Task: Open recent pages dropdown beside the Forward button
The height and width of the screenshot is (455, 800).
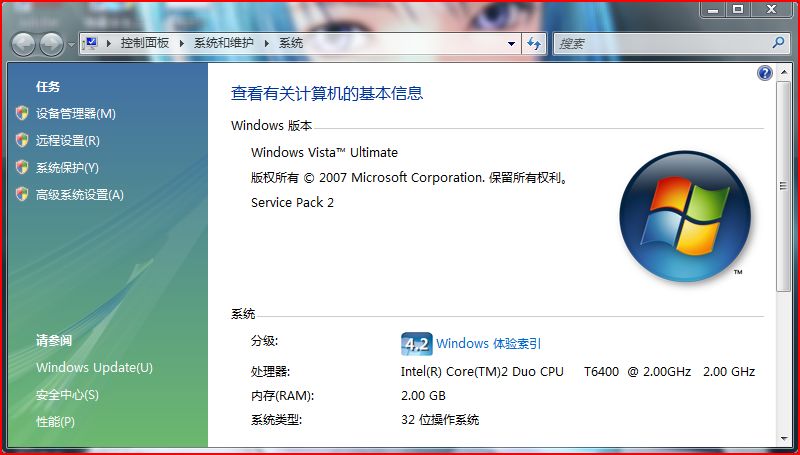Action: (x=71, y=45)
